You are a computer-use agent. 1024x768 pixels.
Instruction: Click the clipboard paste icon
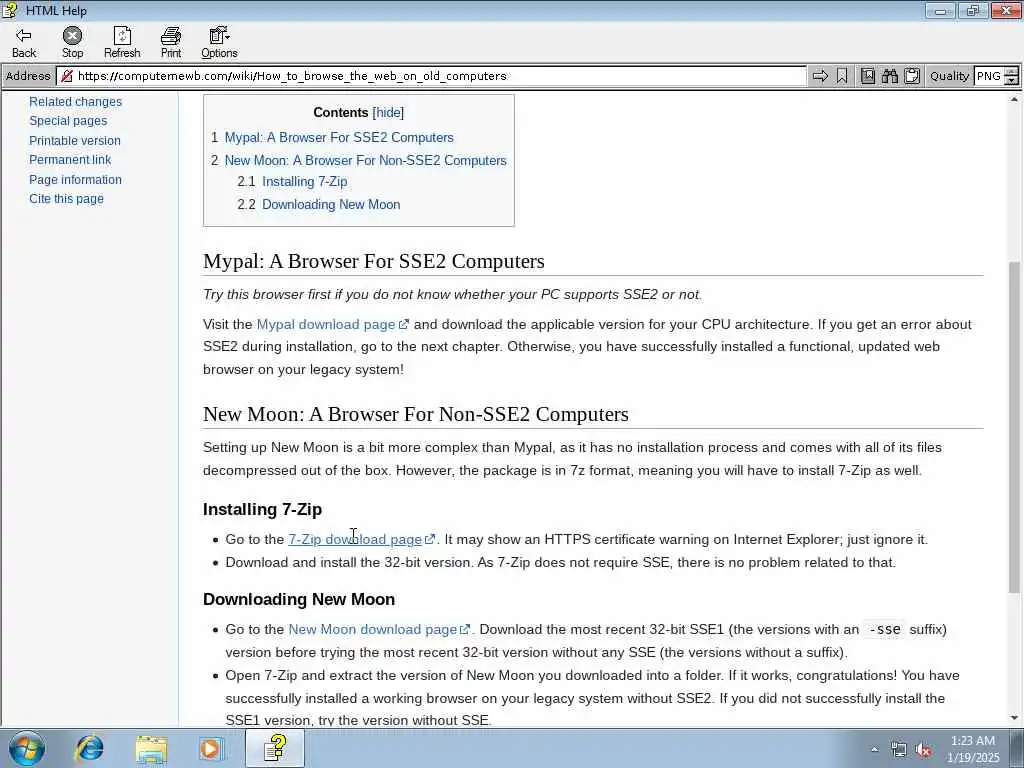pos(912,76)
